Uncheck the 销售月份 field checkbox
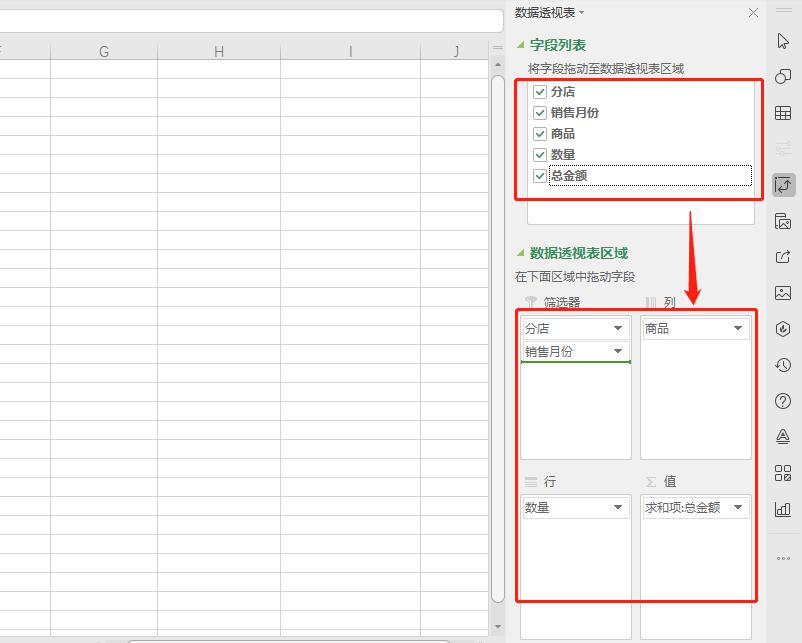The height and width of the screenshot is (643, 802). point(540,113)
